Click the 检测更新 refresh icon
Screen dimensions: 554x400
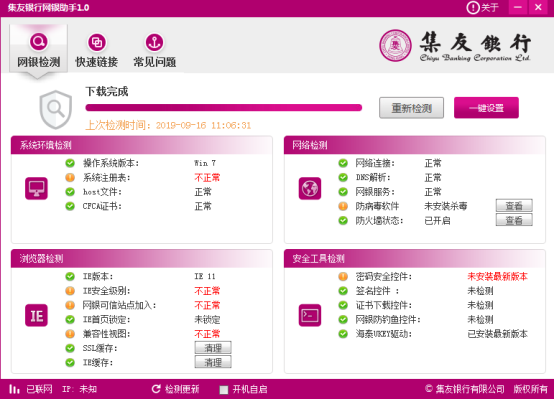156,389
